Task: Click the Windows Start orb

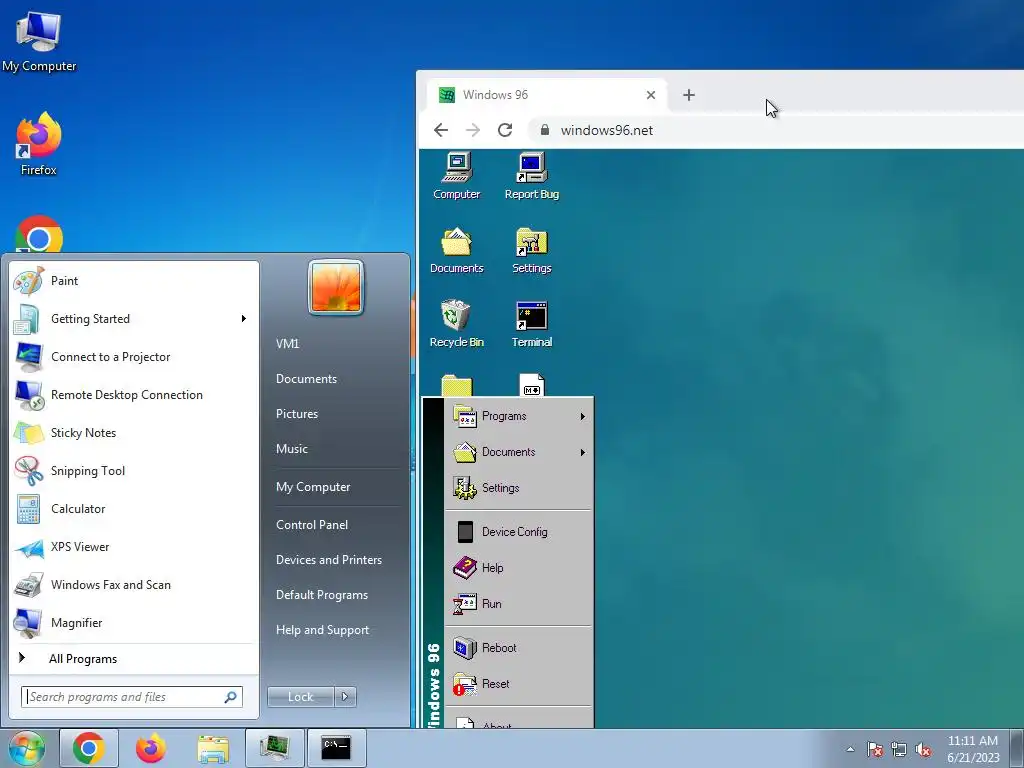Action: tap(26, 748)
